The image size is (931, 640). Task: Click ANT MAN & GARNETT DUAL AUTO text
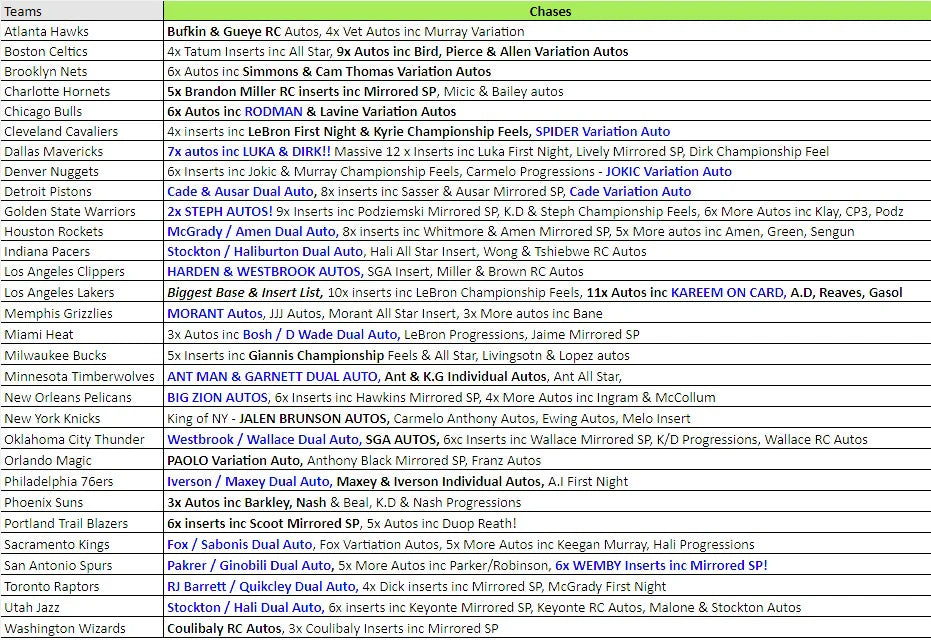pyautogui.click(x=272, y=376)
